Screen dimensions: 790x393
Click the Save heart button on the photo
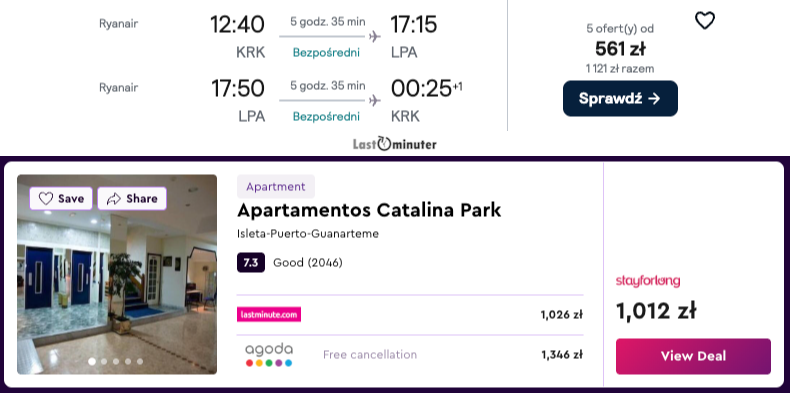coord(61,199)
